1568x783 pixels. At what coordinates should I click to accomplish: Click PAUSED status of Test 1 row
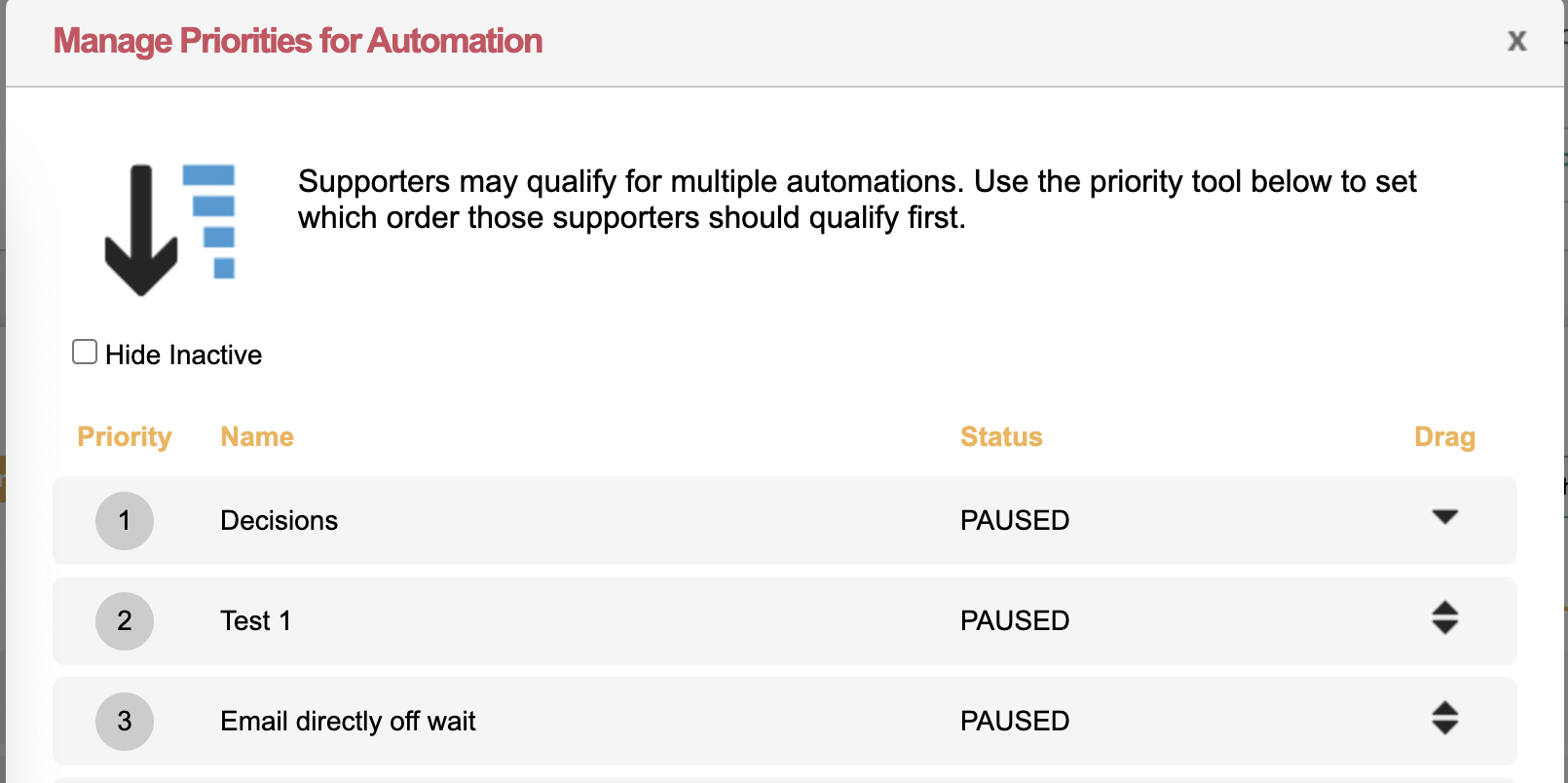click(1015, 621)
